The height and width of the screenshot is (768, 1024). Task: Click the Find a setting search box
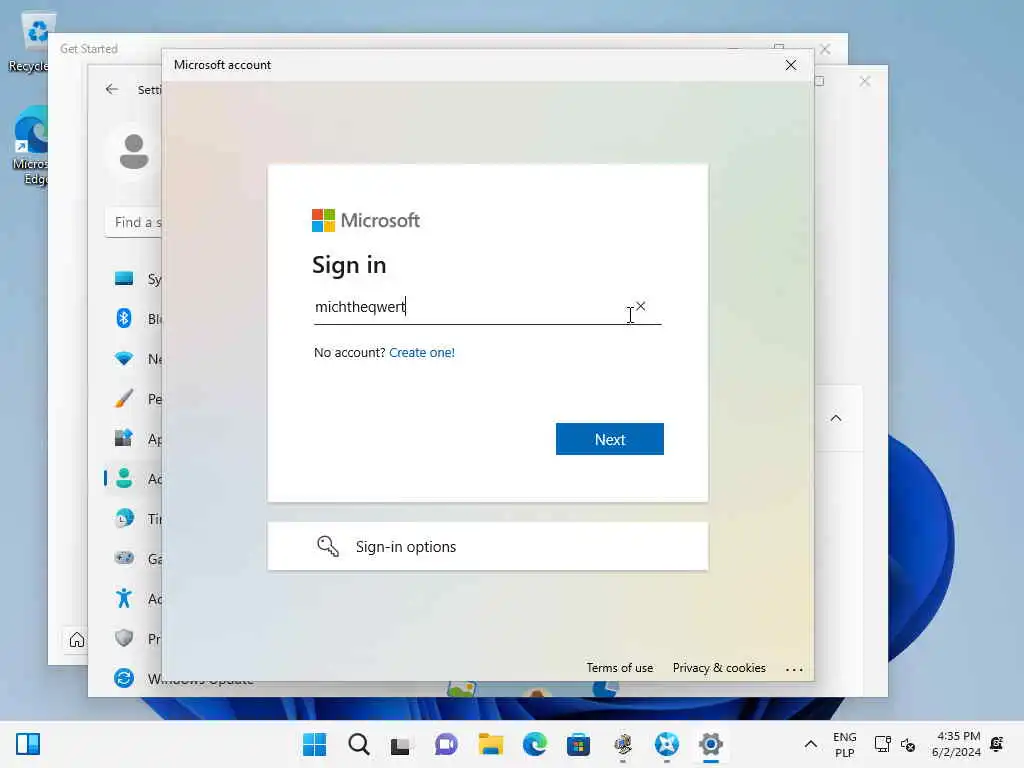[133, 222]
